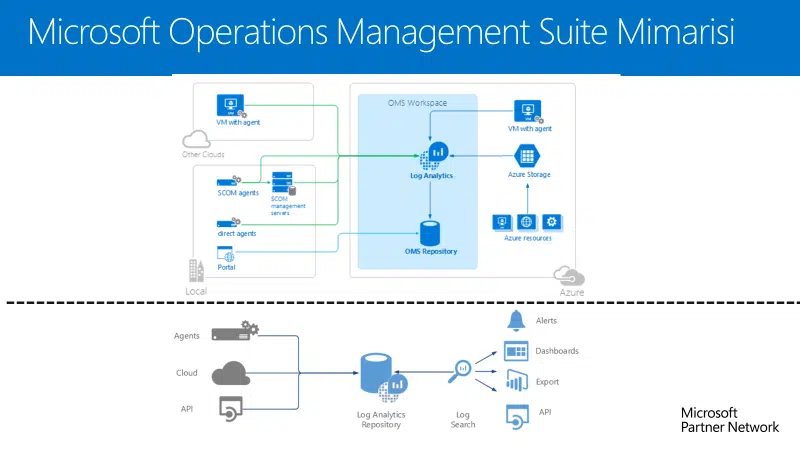Click the Agents label
The height and width of the screenshot is (450, 800).
tap(186, 336)
